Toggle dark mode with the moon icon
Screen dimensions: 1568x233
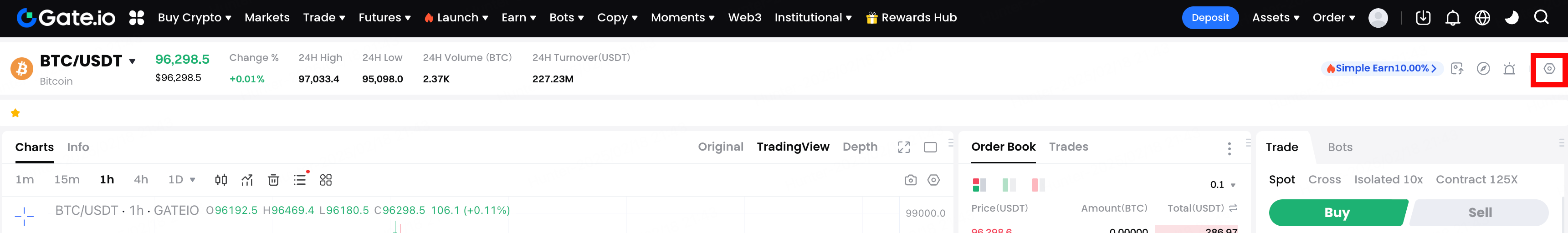pyautogui.click(x=1512, y=18)
